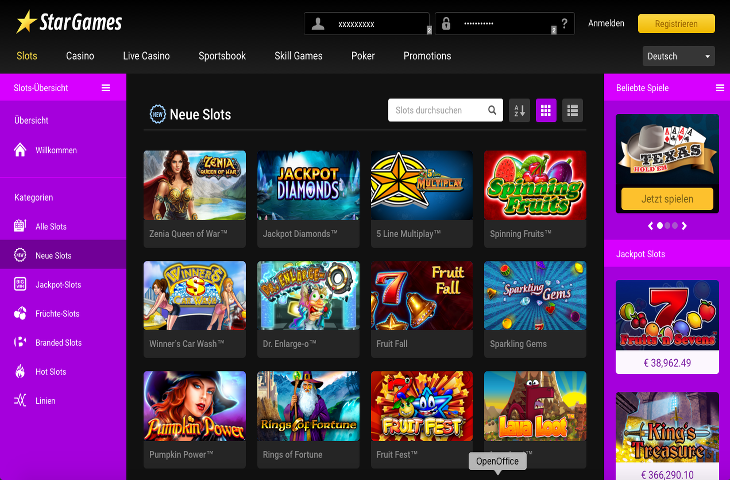Focus the username input field
This screenshot has height=480, width=730.
pyautogui.click(x=367, y=24)
